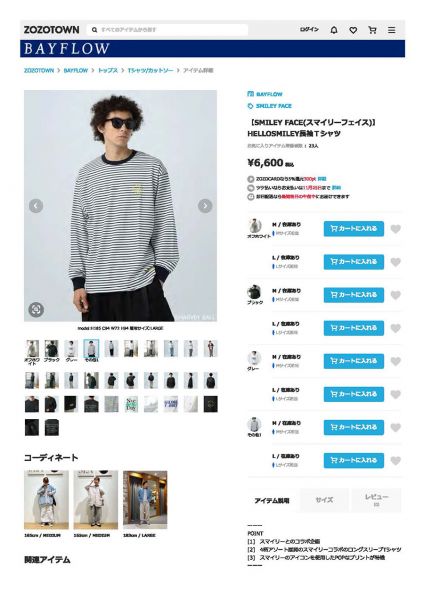Open the shopping cart icon
Screen dimensions: 424x600
372,30
